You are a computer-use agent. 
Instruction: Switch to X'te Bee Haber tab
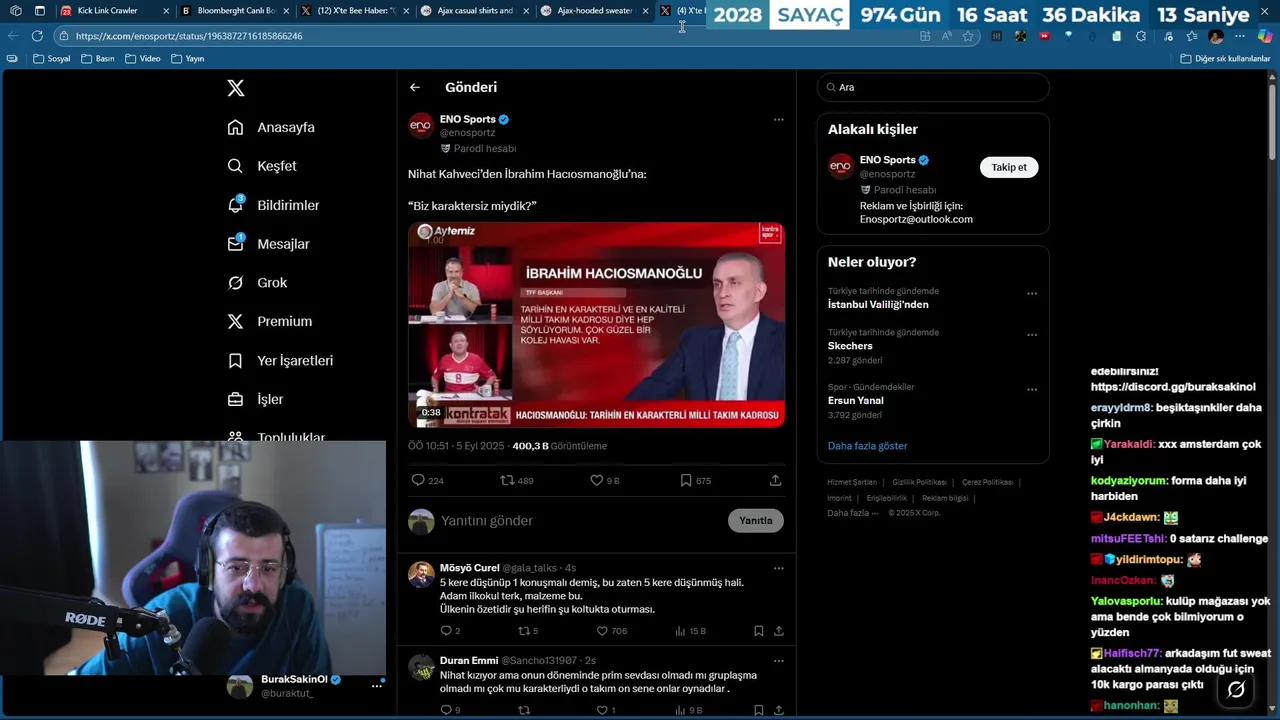point(356,11)
